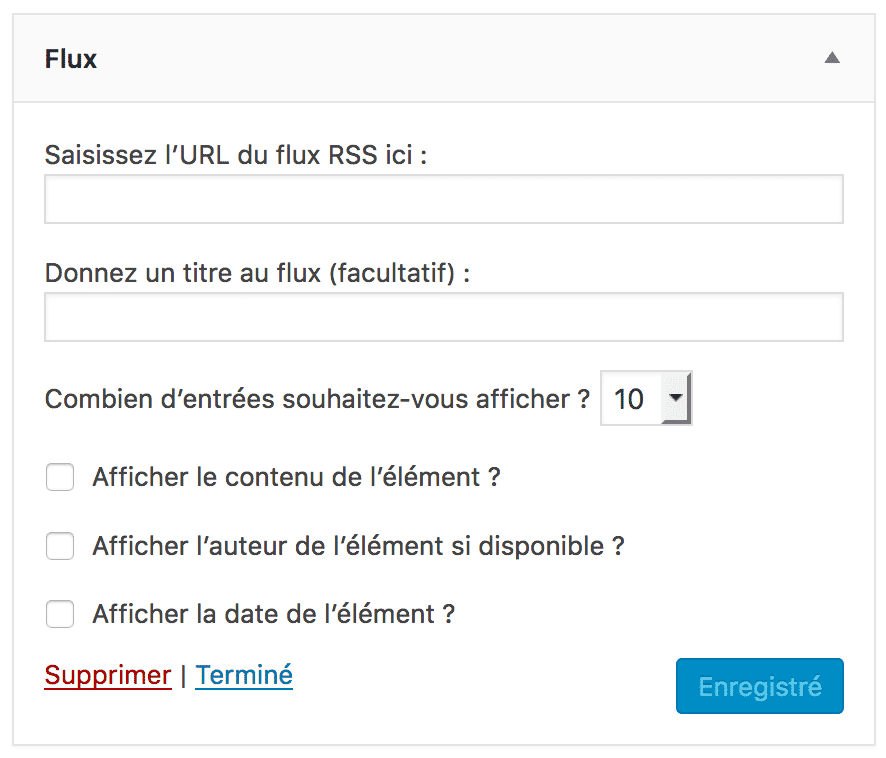Click the 'Afficher le contenu de l'élément ?' label text
This screenshot has height=758, width=886.
tap(296, 478)
